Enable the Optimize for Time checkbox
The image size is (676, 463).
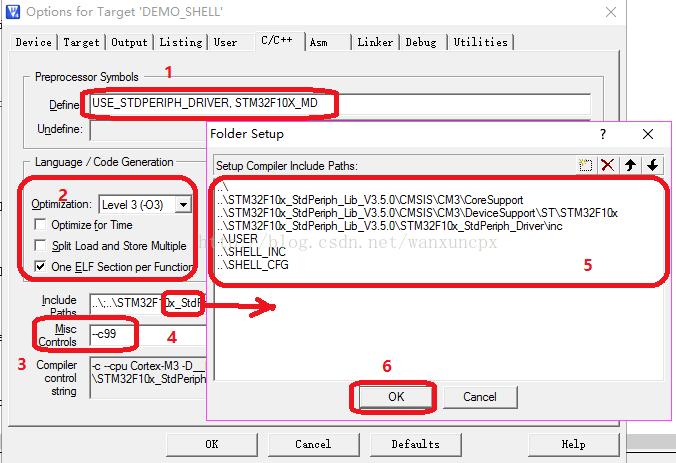pos(40,225)
